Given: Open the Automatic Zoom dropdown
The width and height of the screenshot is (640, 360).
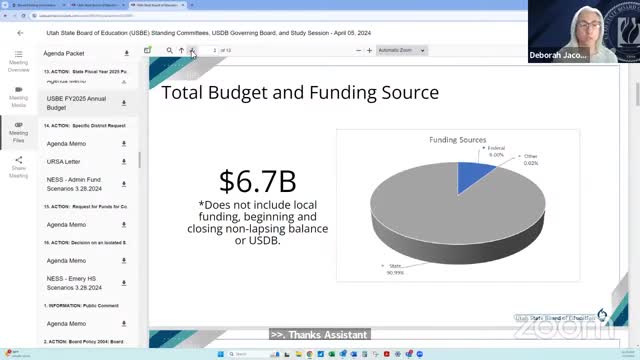Looking at the screenshot, I should tap(402, 50).
